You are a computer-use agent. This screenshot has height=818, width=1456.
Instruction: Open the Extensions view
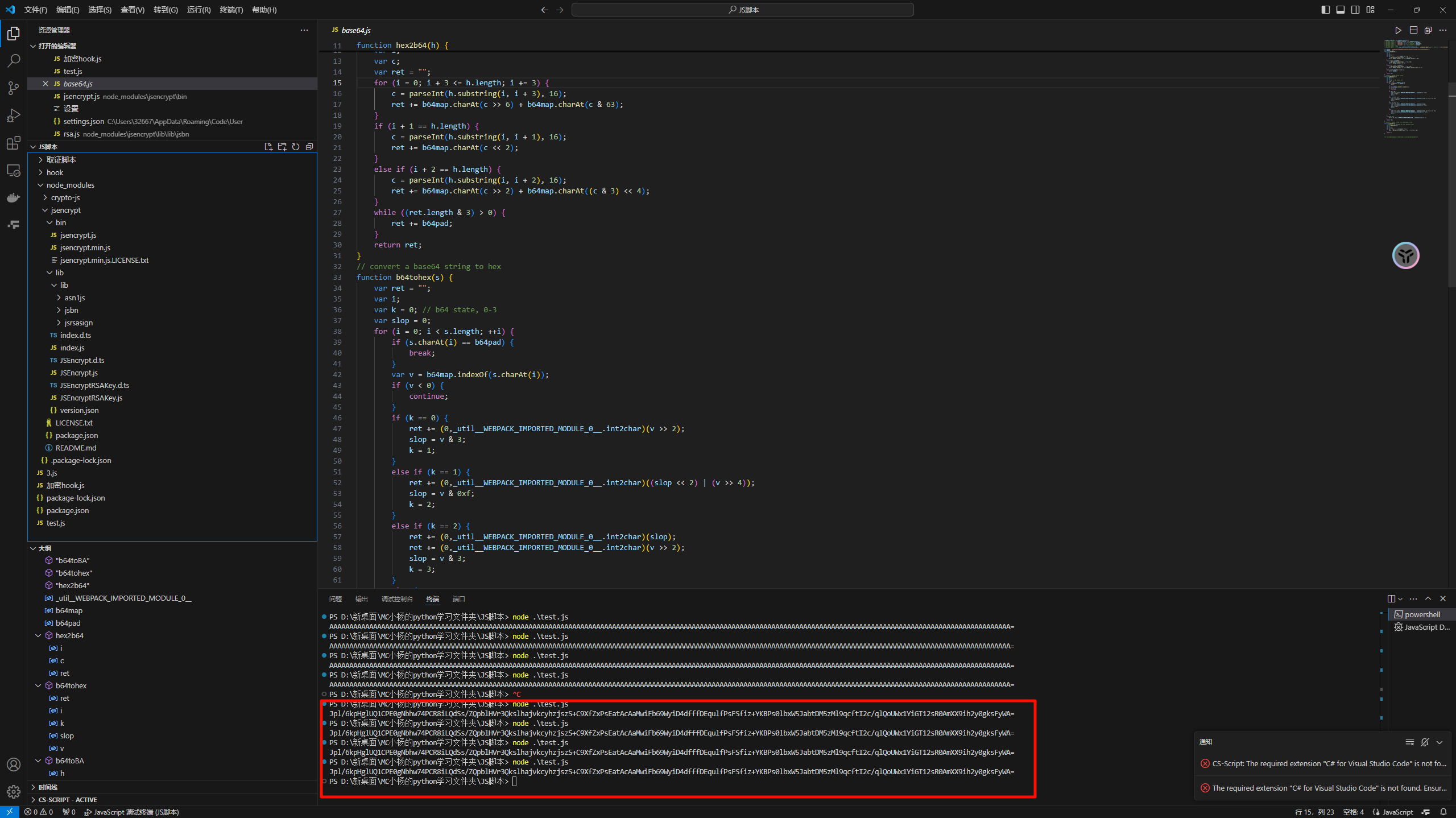tap(14, 143)
